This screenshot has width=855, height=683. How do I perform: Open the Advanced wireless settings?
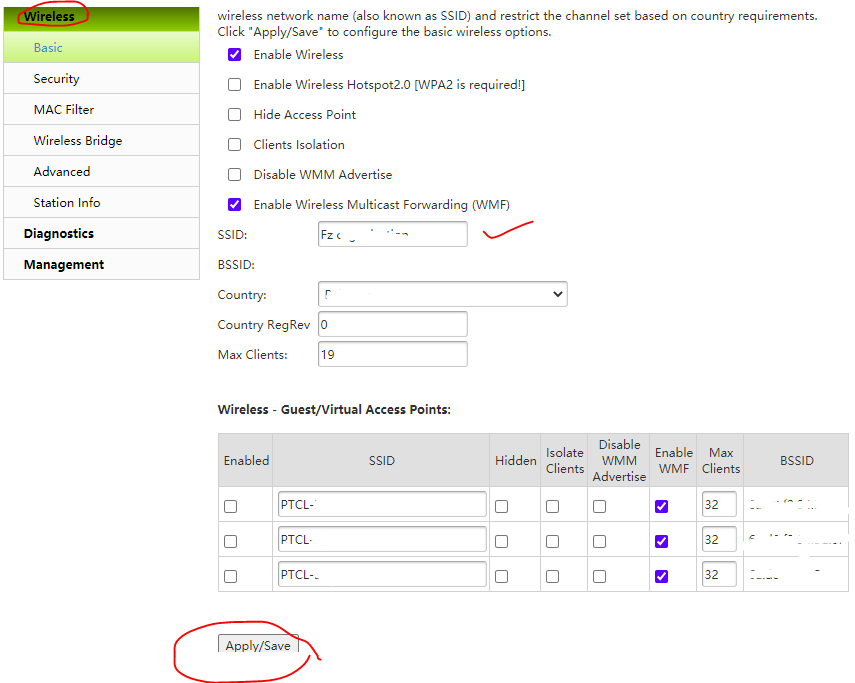[x=62, y=171]
